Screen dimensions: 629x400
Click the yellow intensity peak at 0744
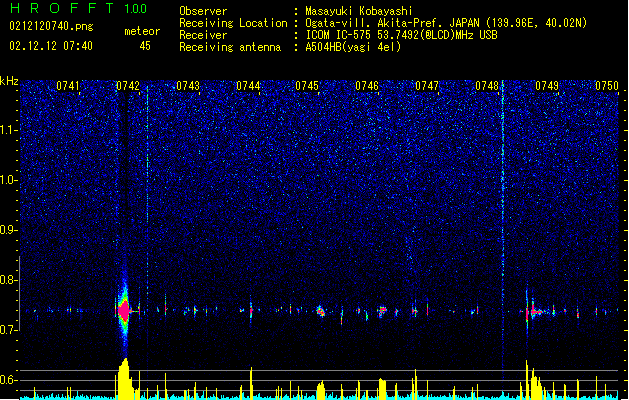point(251,383)
